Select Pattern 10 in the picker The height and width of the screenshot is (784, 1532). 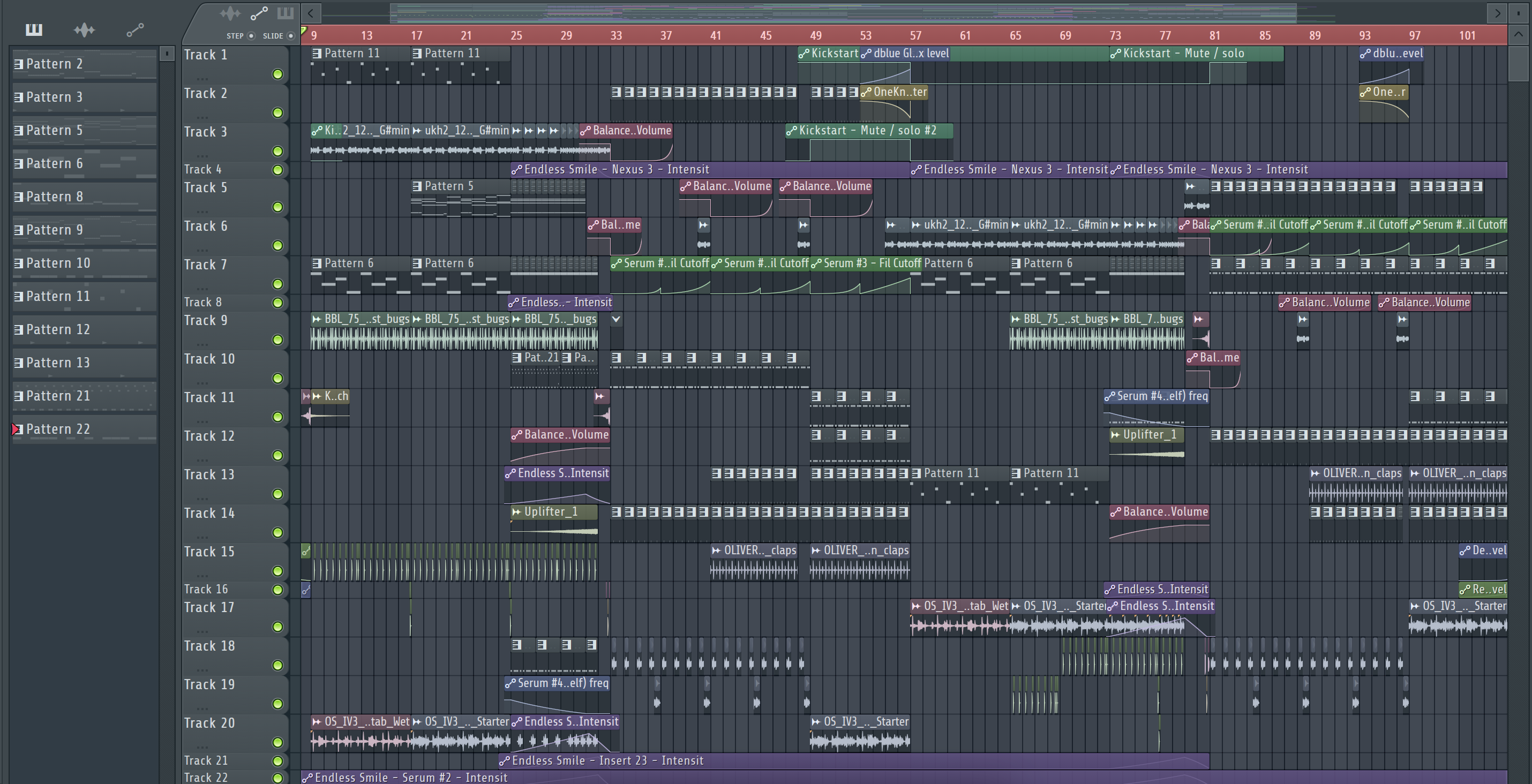pyautogui.click(x=84, y=263)
